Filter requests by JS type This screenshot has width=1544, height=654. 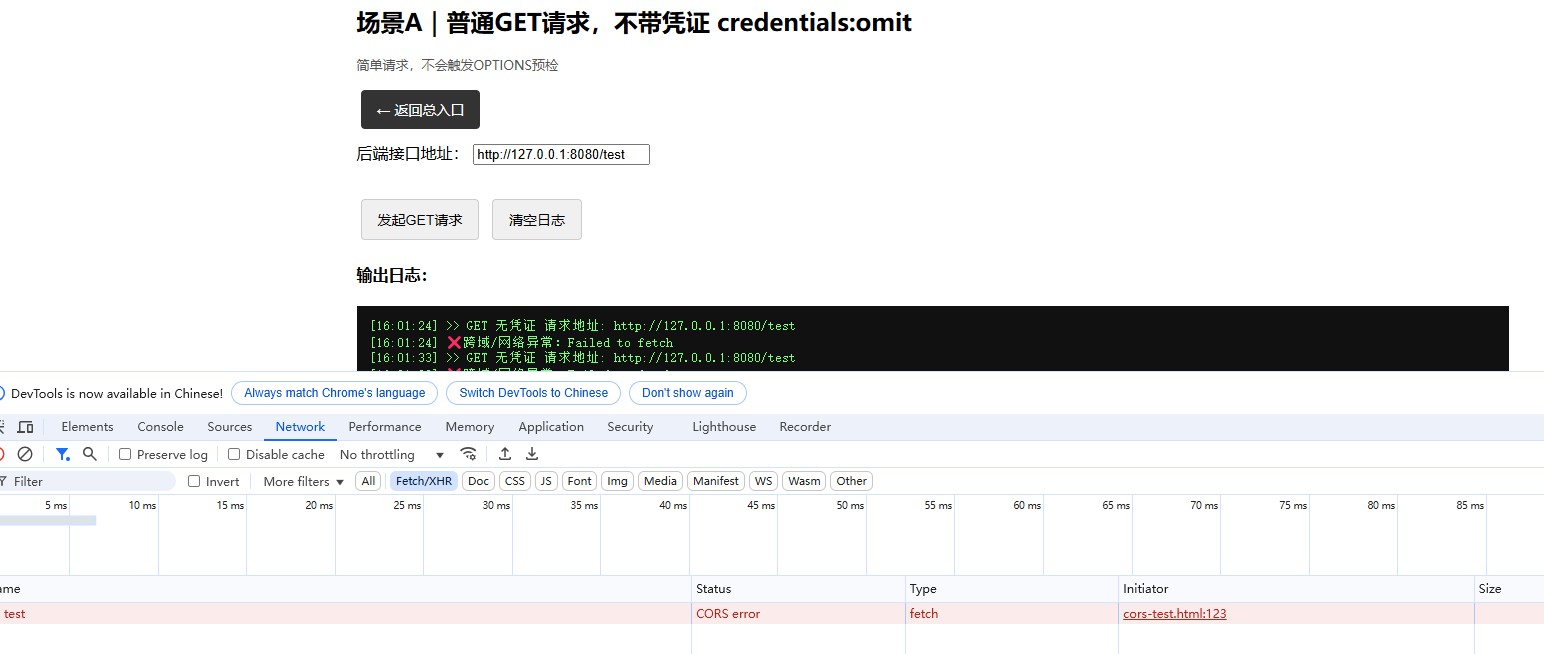(546, 481)
